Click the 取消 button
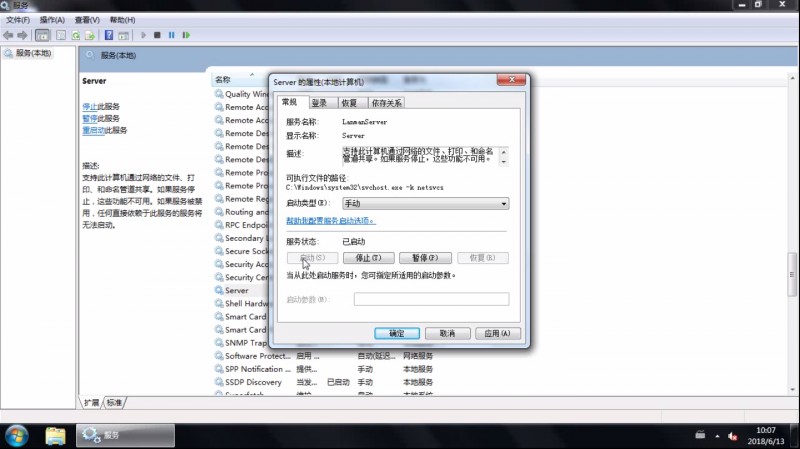 (x=447, y=334)
